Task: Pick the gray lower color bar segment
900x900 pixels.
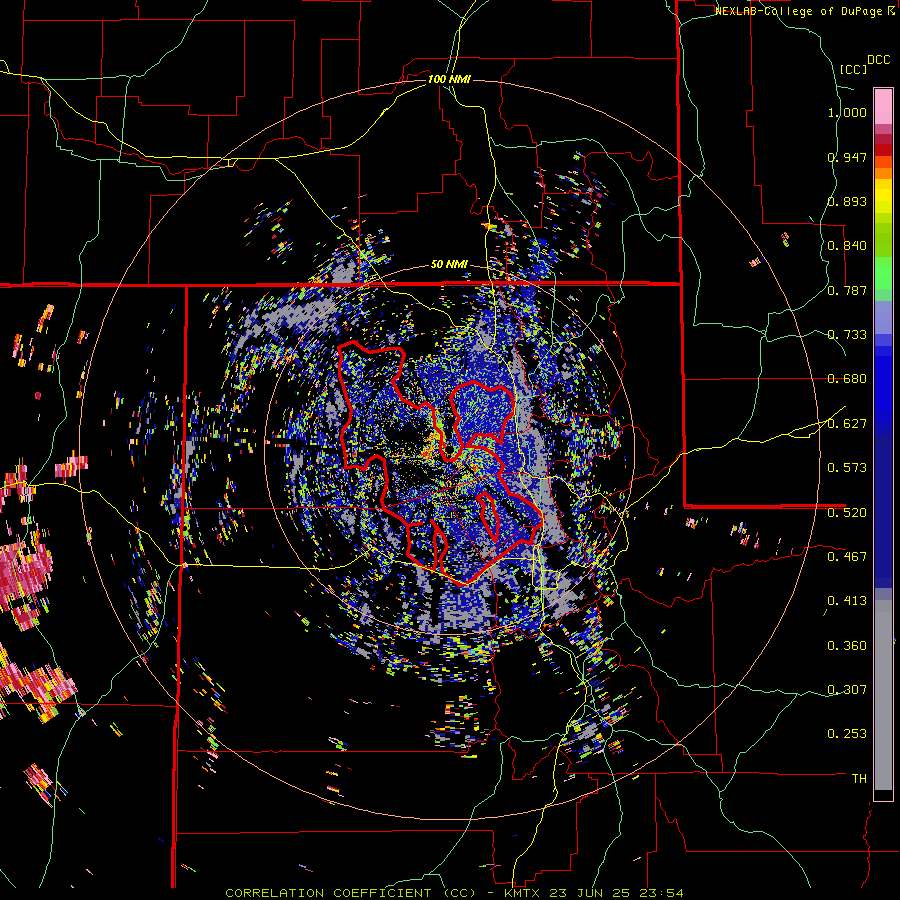Action: pyautogui.click(x=883, y=695)
